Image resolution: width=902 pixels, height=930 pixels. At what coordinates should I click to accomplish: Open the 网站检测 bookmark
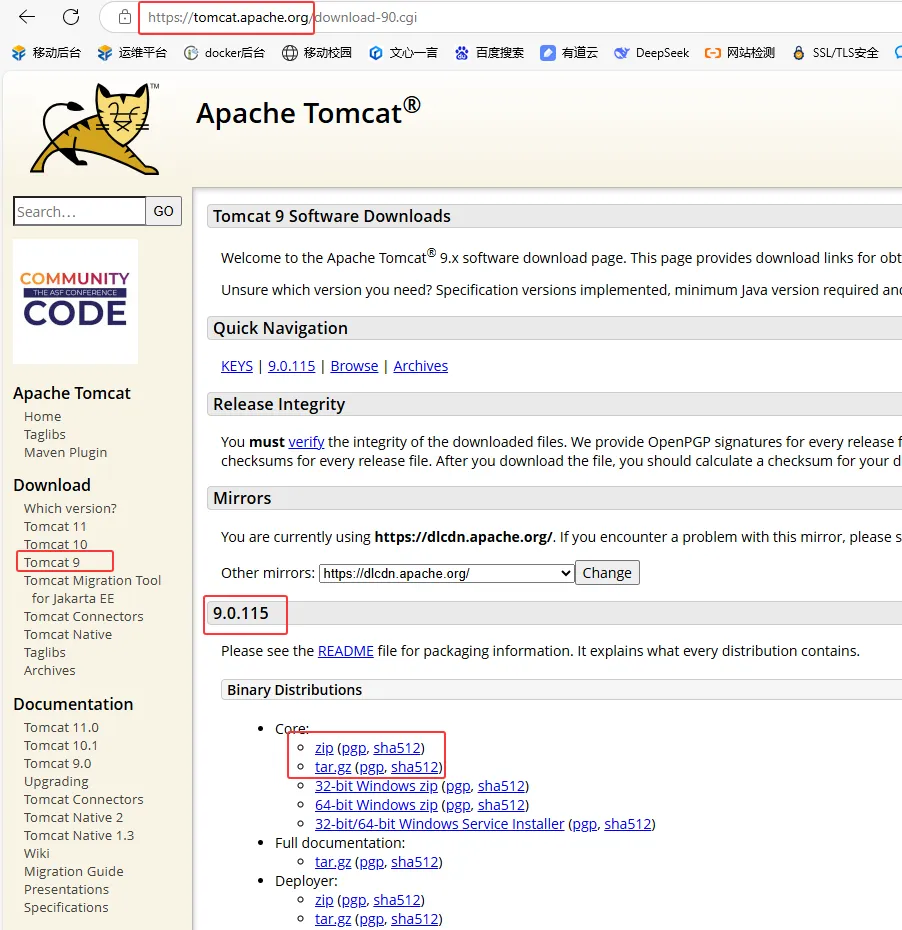coord(740,53)
